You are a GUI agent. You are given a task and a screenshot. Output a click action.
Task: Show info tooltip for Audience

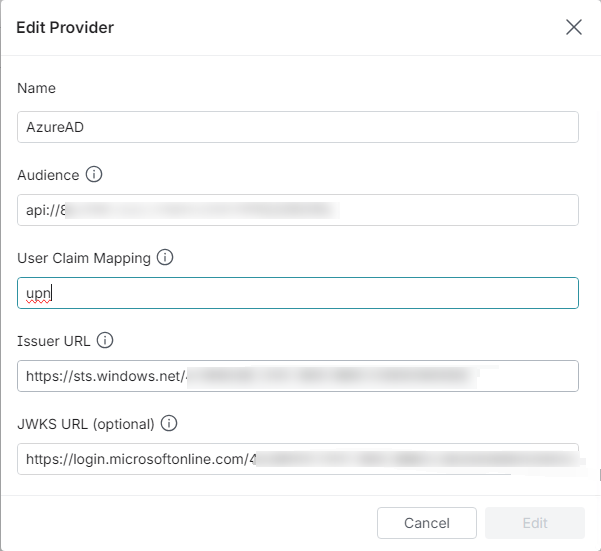[x=94, y=175]
